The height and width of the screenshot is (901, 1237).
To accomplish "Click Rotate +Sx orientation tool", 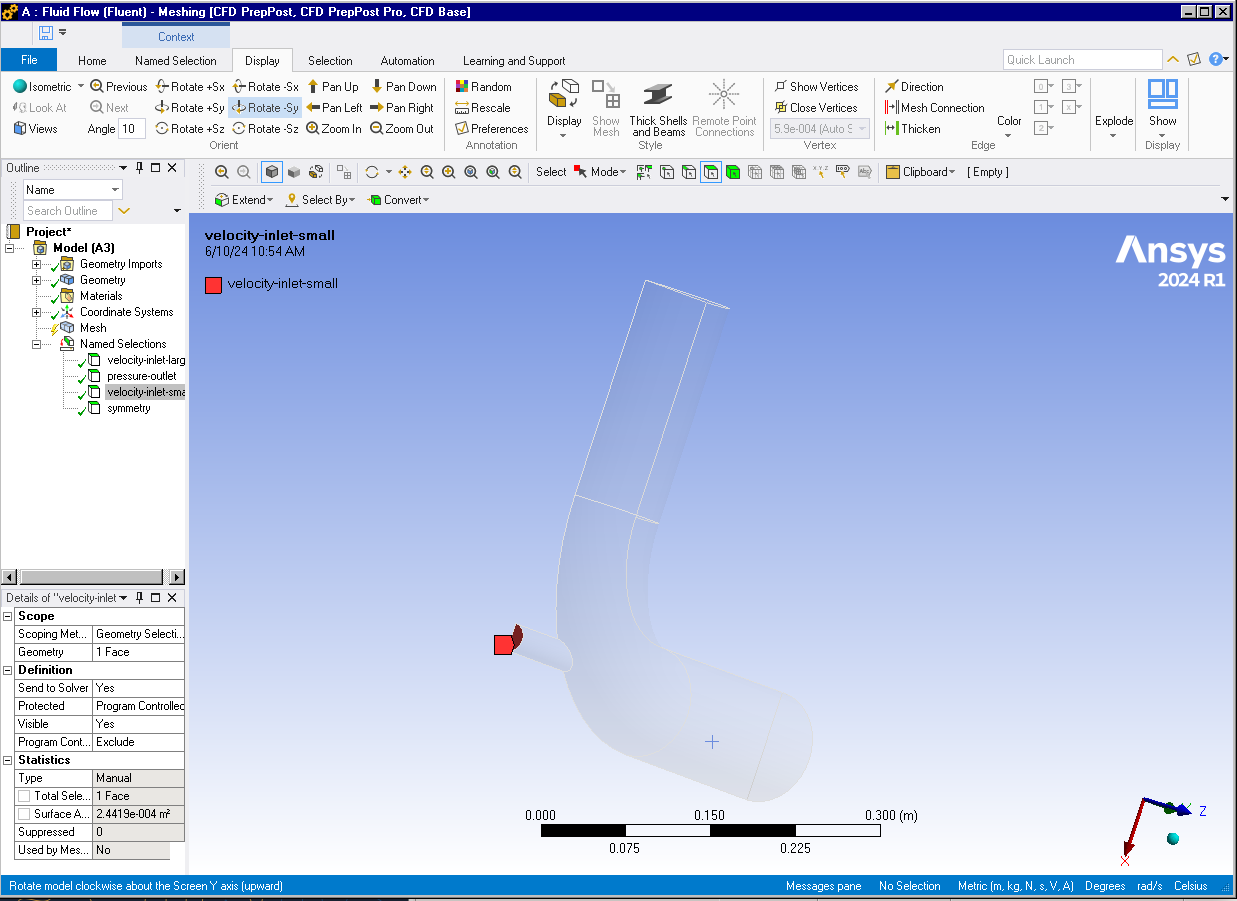I will [162, 87].
